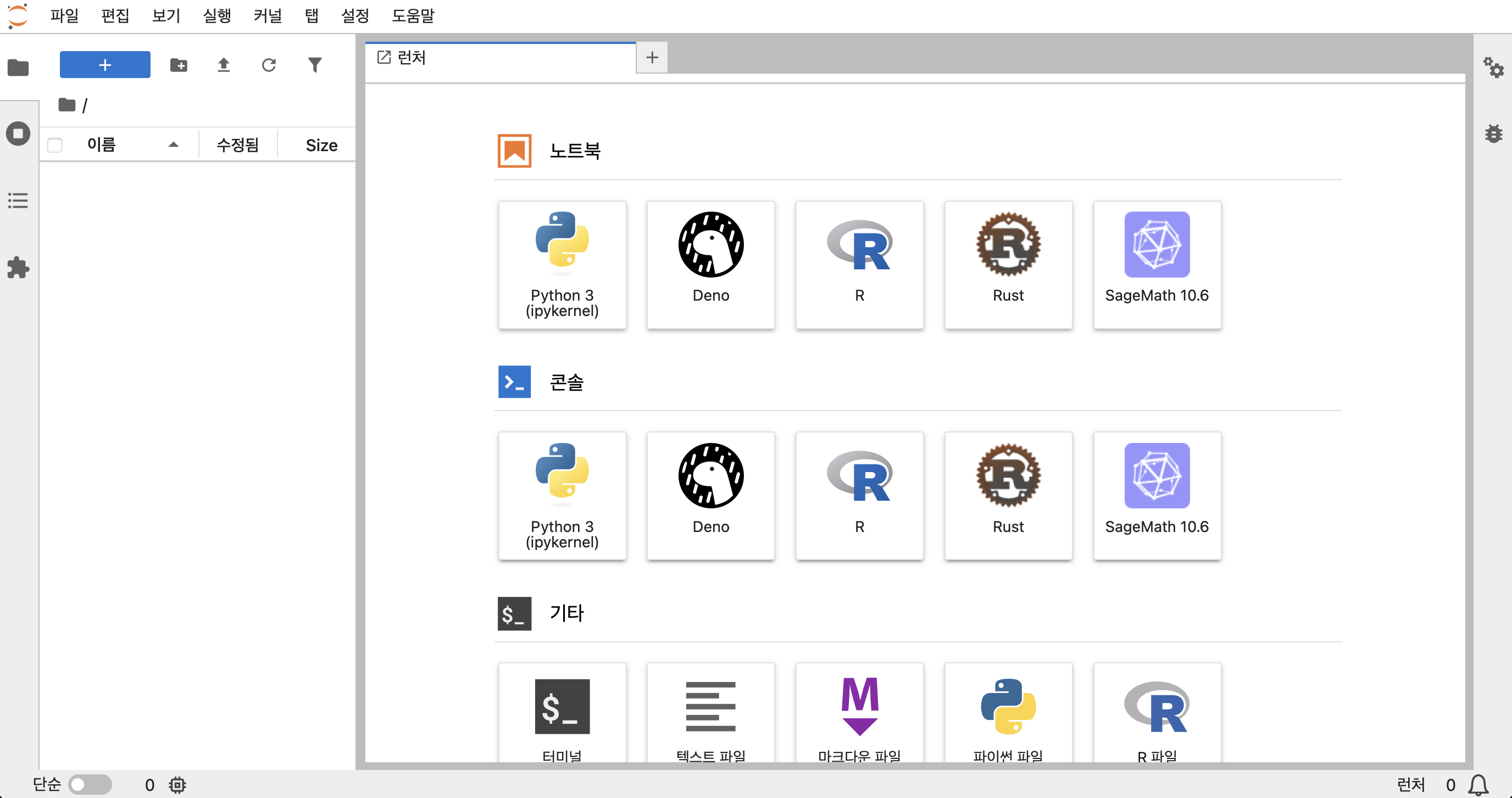This screenshot has height=798, width=1512.
Task: Open the 탭 menu
Action: coord(312,16)
